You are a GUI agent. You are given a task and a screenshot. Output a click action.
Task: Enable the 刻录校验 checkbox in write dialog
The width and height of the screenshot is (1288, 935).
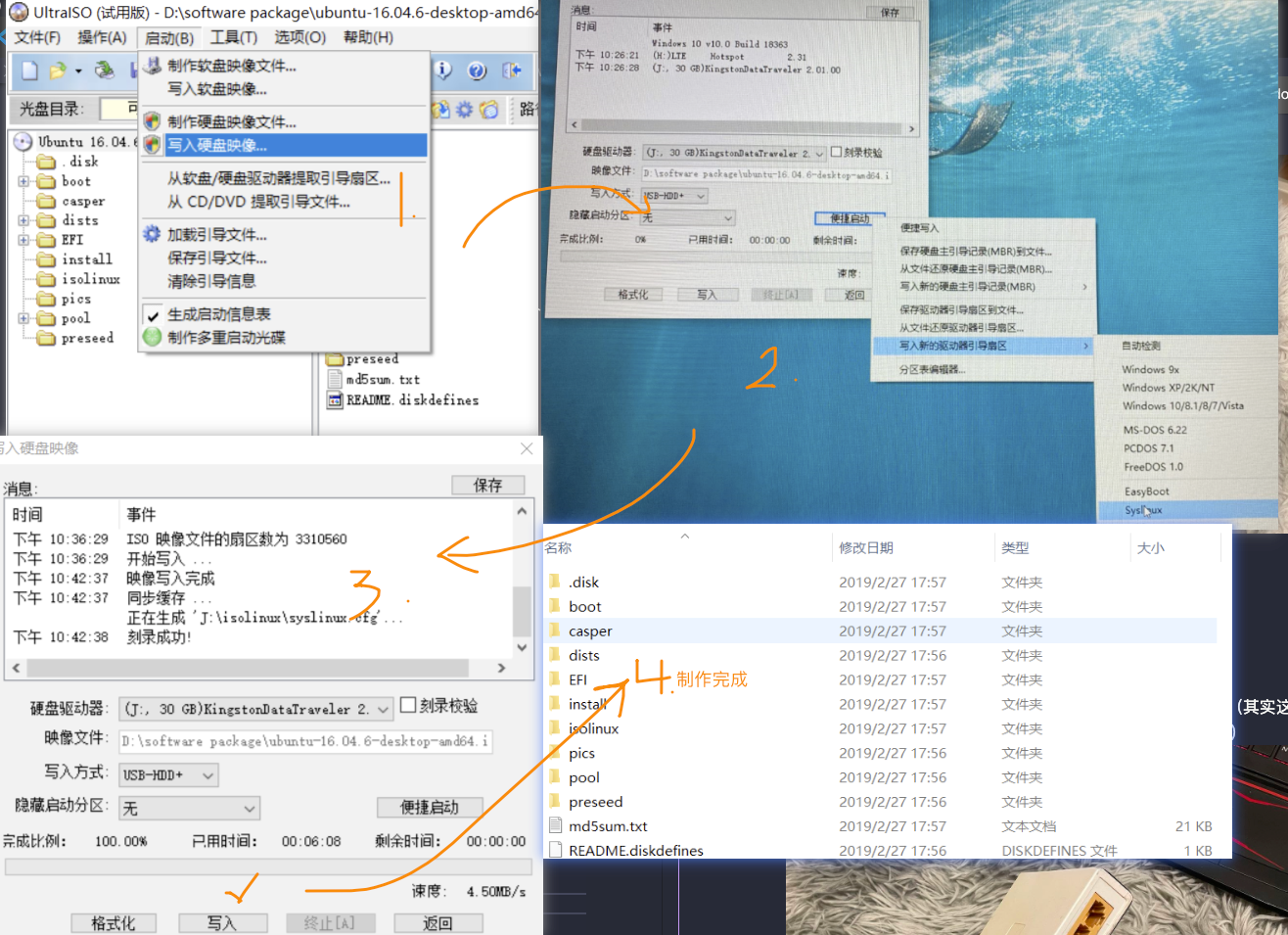click(409, 705)
